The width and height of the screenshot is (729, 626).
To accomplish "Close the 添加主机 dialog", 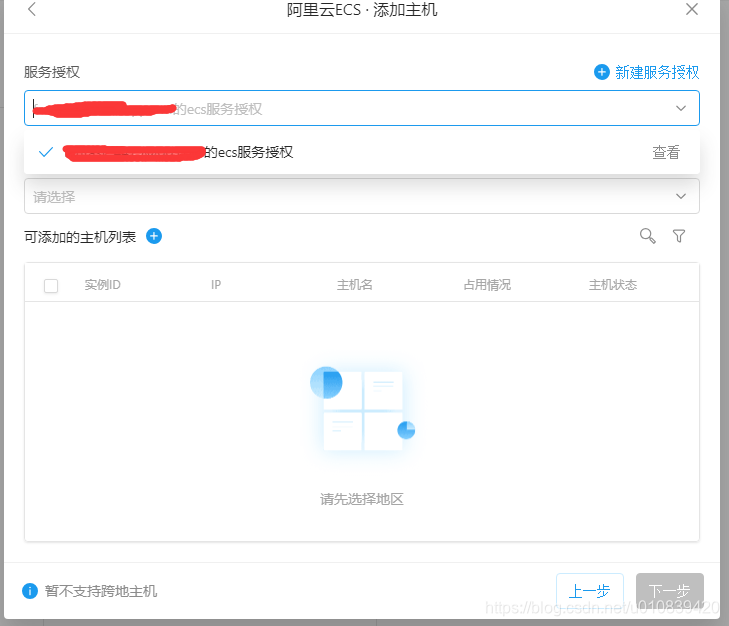I will [x=692, y=9].
